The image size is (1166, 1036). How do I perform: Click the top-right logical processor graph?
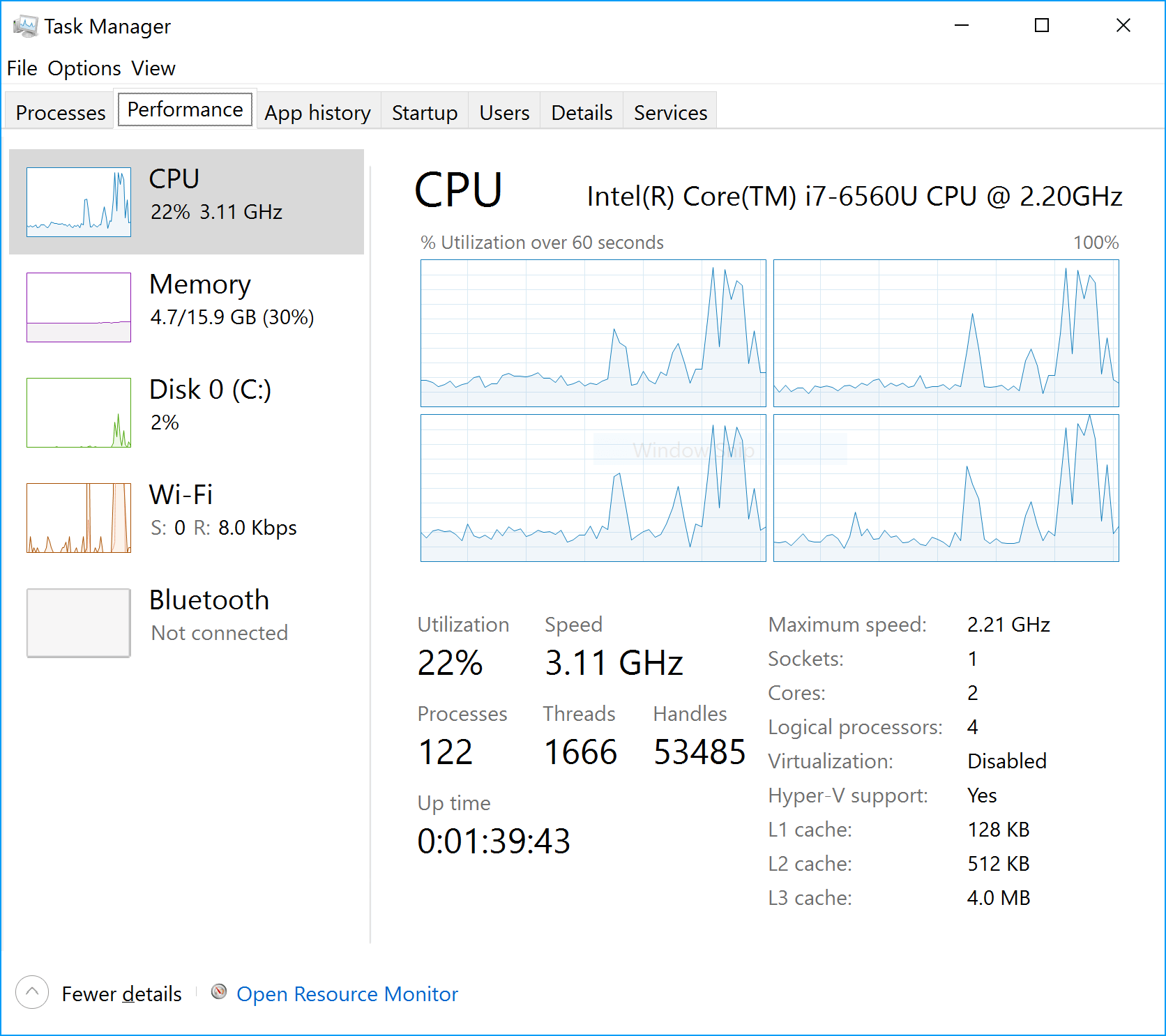946,333
